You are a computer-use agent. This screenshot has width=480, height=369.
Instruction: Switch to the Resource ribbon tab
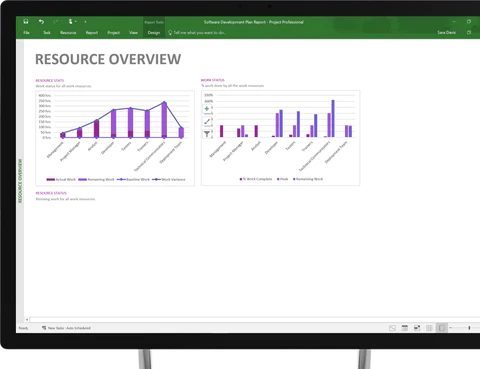68,33
